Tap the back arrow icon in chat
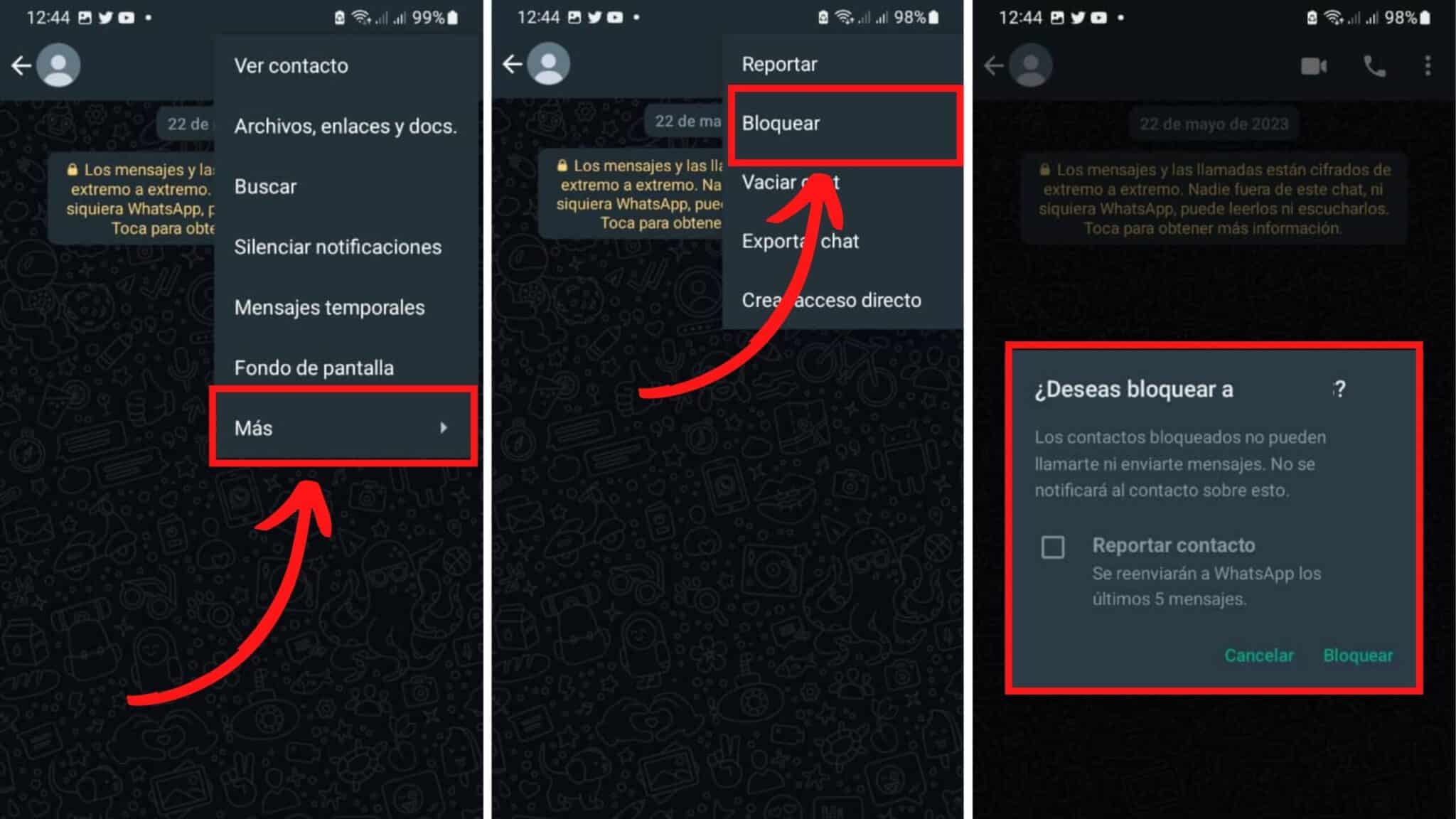Image resolution: width=1456 pixels, height=819 pixels. (x=22, y=65)
